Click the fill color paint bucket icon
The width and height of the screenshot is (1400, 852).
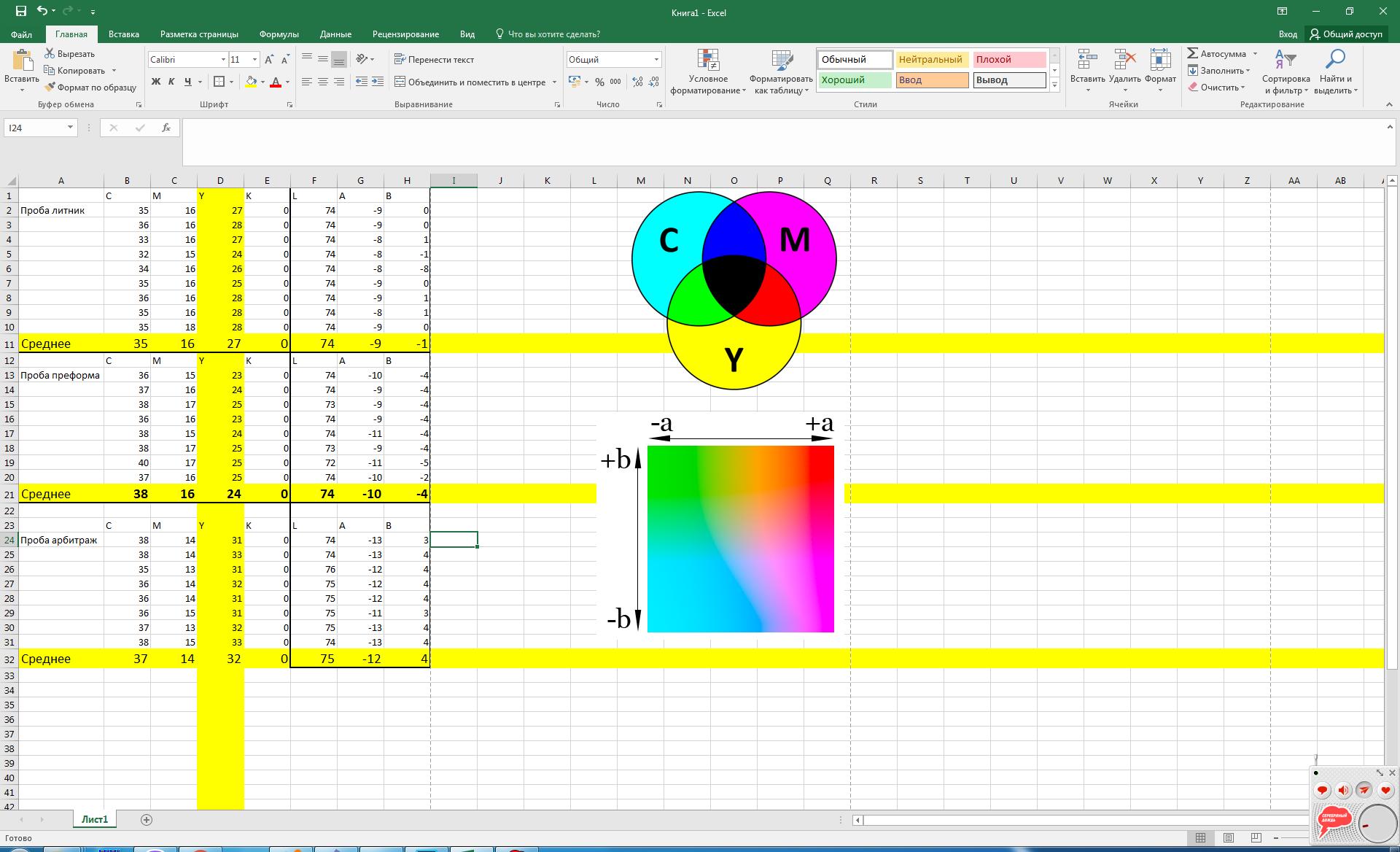coord(251,82)
